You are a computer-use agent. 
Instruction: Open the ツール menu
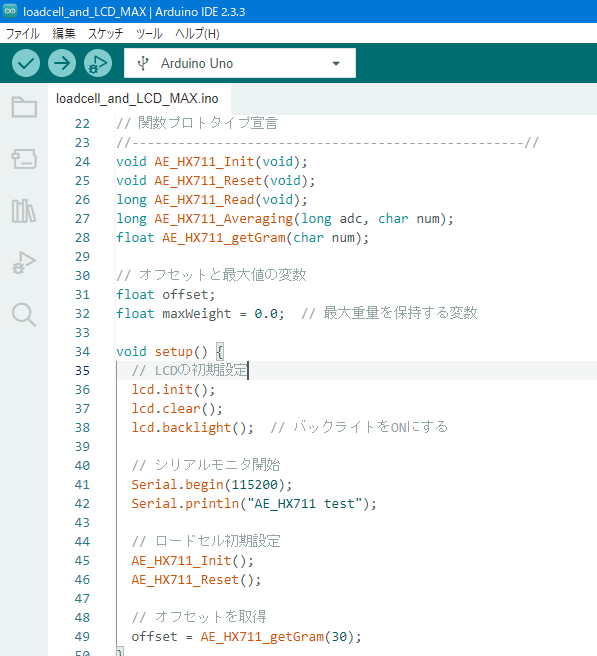tap(149, 33)
